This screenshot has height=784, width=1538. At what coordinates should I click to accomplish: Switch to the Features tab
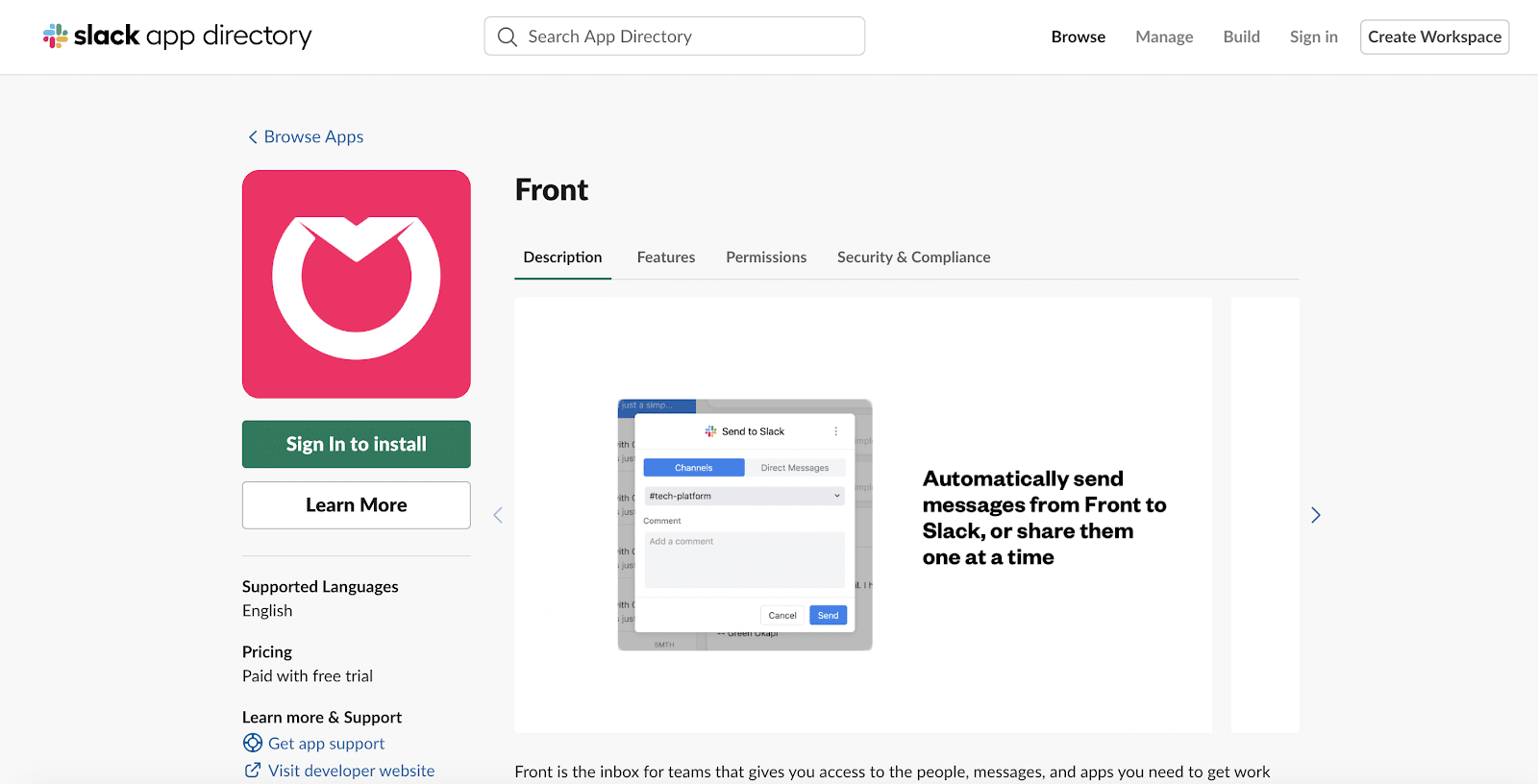(666, 257)
